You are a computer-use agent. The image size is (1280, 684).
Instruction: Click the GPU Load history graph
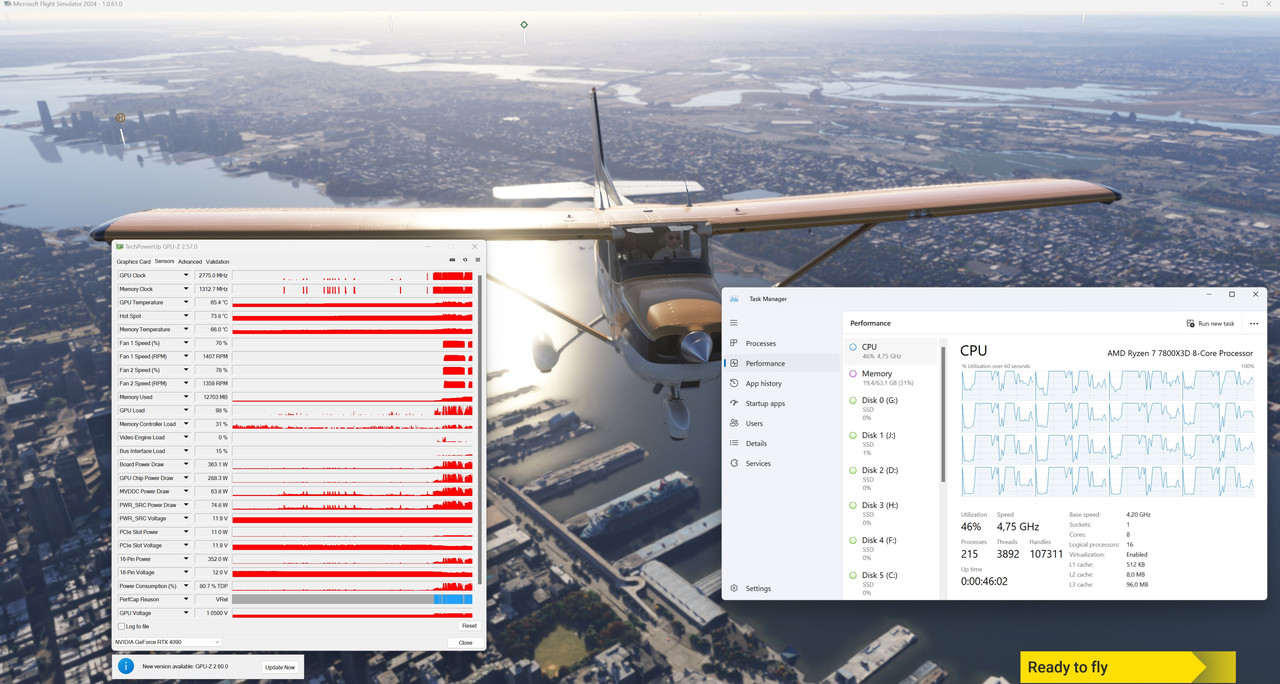(x=353, y=410)
